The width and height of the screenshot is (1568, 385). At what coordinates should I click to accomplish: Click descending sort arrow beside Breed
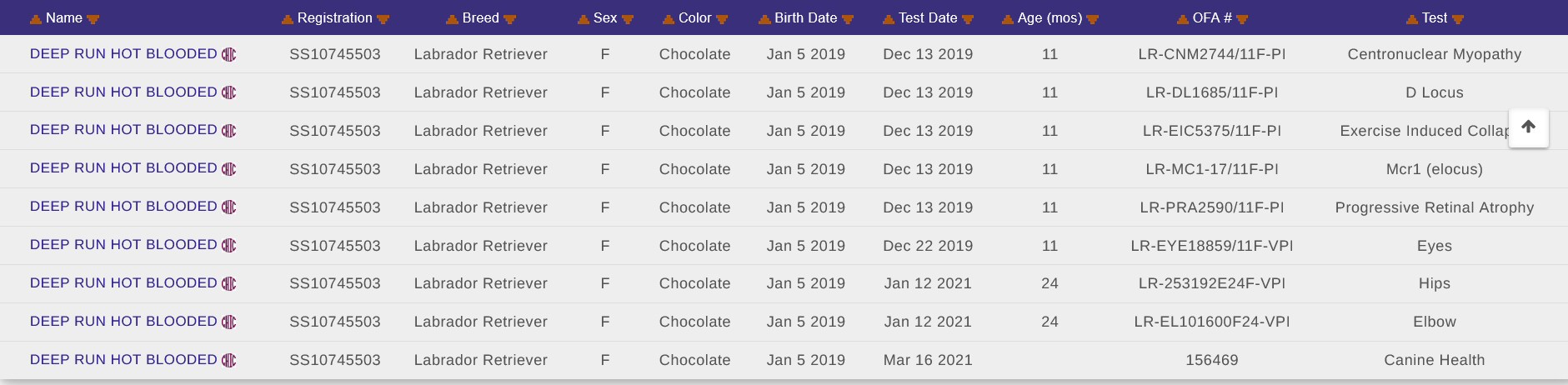(x=510, y=19)
